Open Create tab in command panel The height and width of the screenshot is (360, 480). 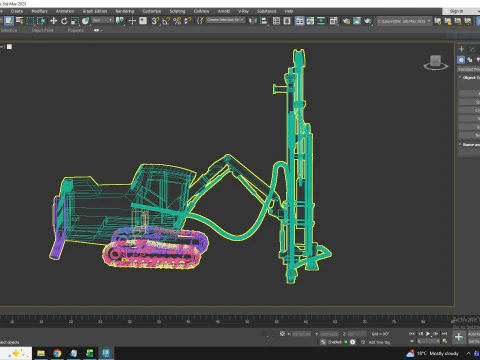coord(461,49)
